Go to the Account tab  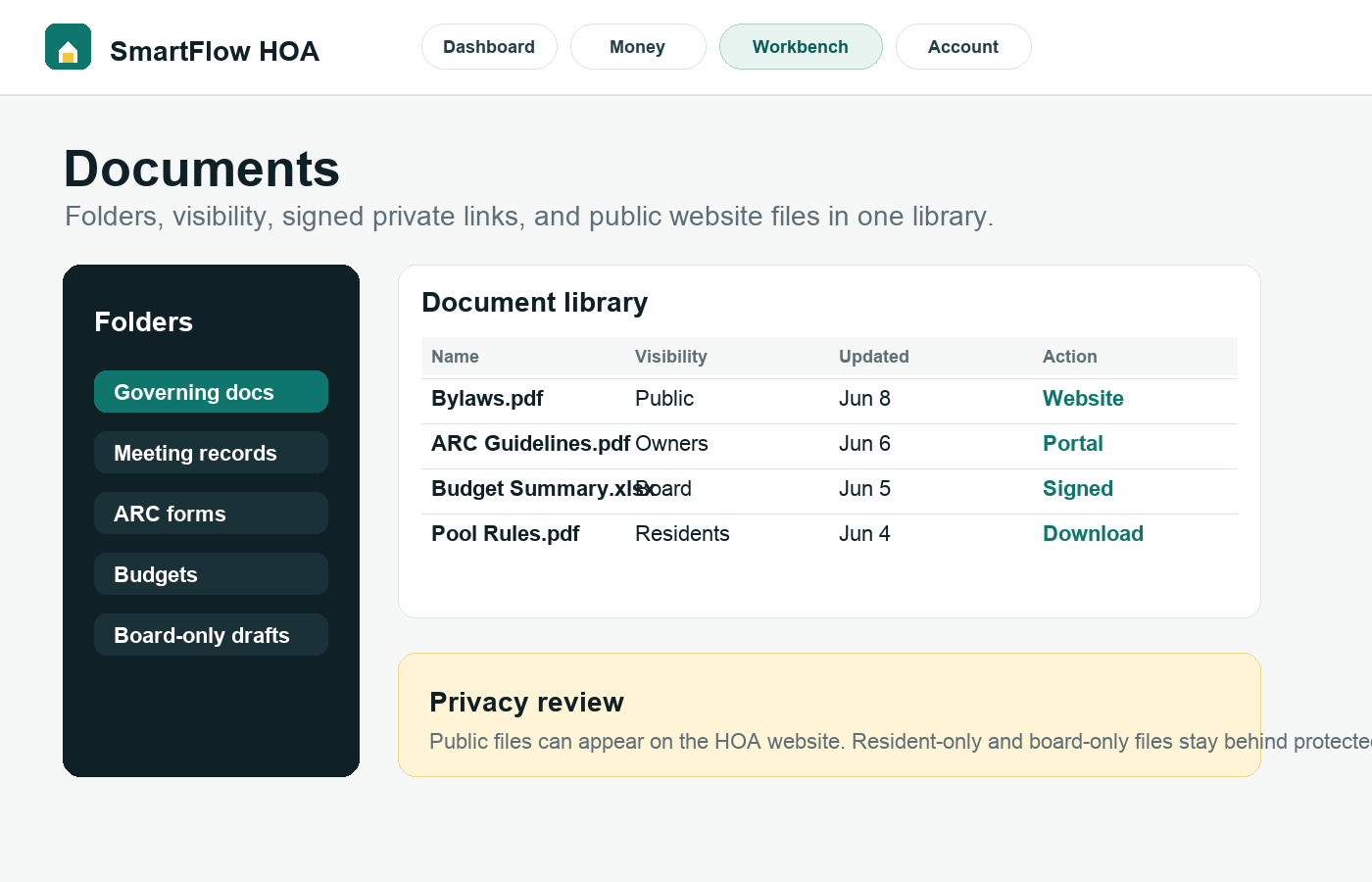[x=963, y=47]
